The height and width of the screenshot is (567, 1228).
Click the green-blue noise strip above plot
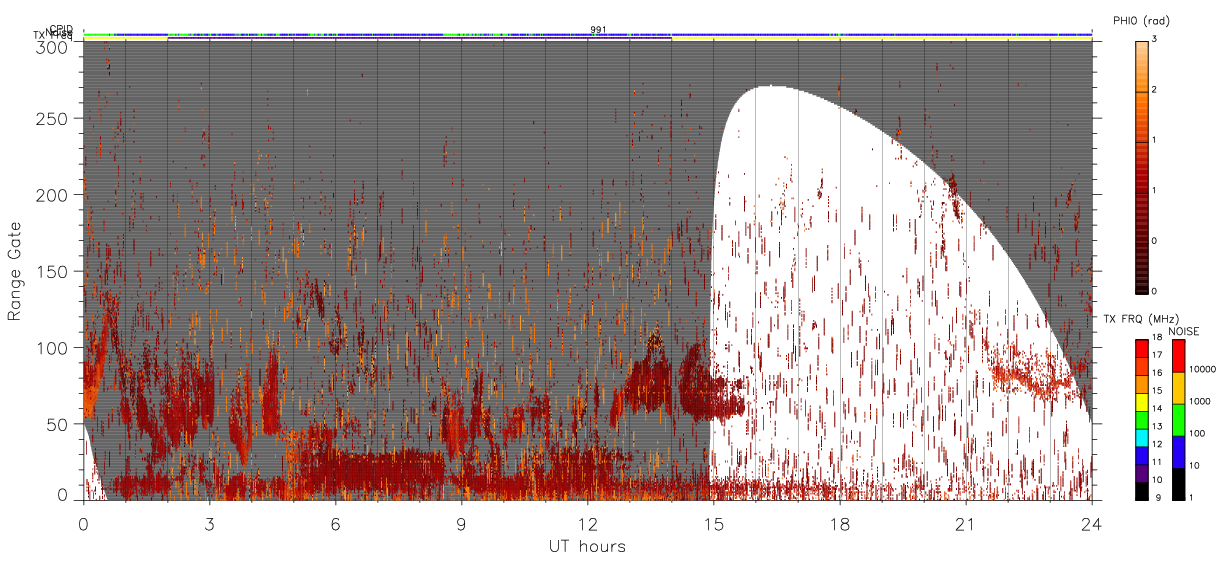click(588, 34)
